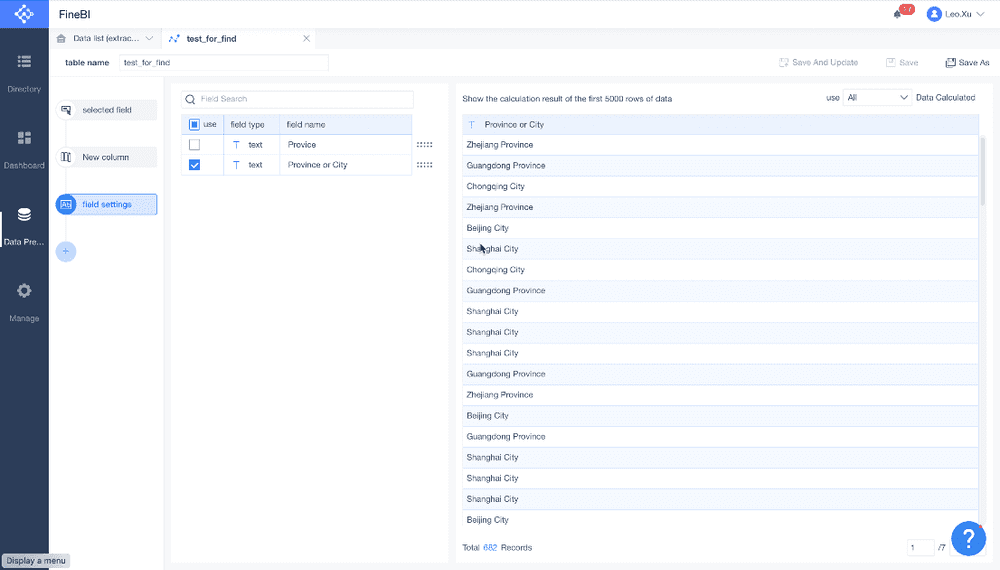Open the blue help question mark
Viewport: 1000px width, 570px height.
click(x=968, y=538)
